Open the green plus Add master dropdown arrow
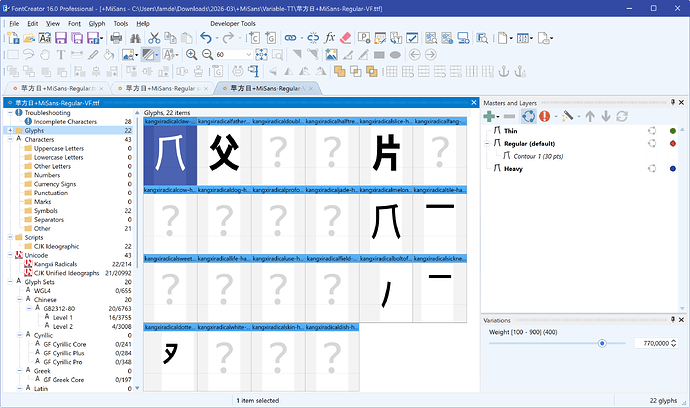Image resolution: width=690 pixels, height=408 pixels. (x=498, y=117)
